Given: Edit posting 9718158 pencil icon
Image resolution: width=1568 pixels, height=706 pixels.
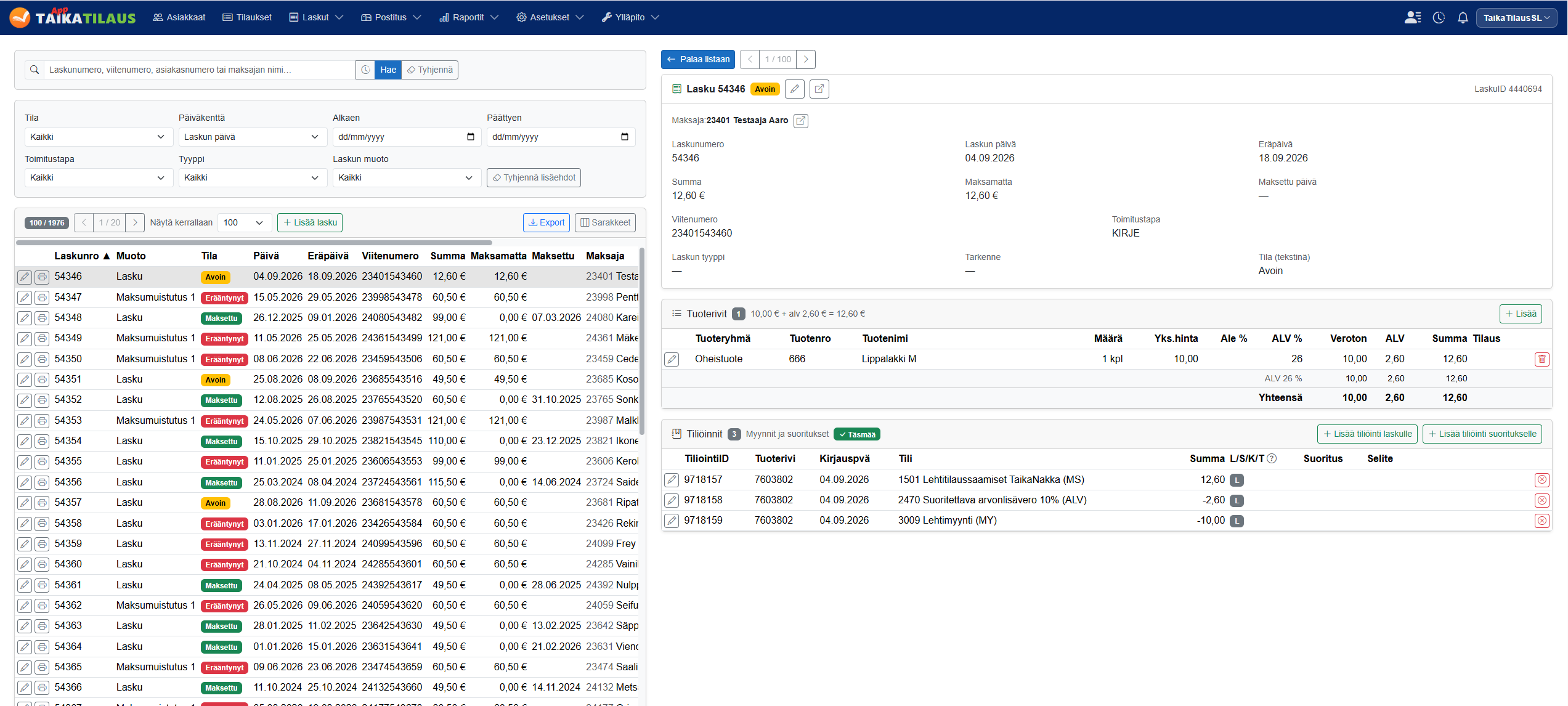Looking at the screenshot, I should click(672, 500).
